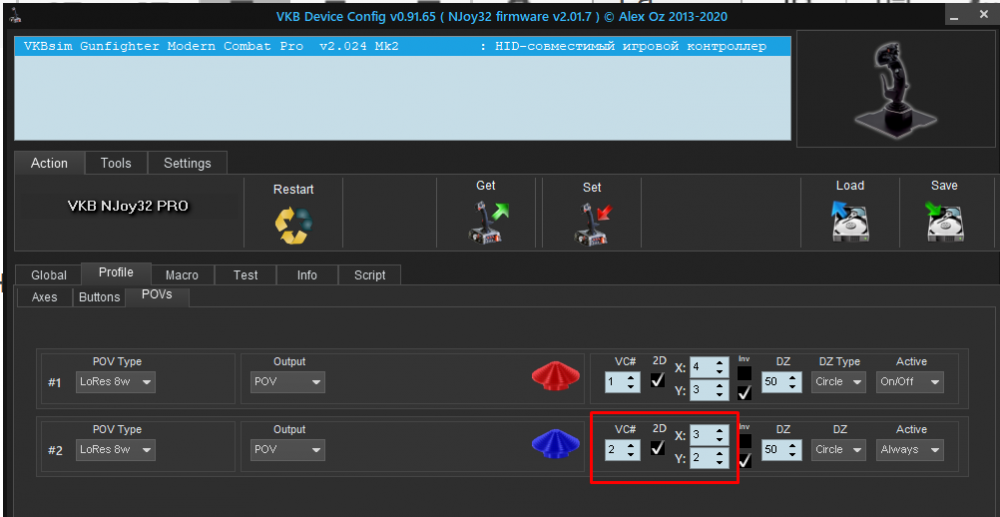Select the POVs sub-tab
Screen dimensions: 1000x517
click(157, 296)
